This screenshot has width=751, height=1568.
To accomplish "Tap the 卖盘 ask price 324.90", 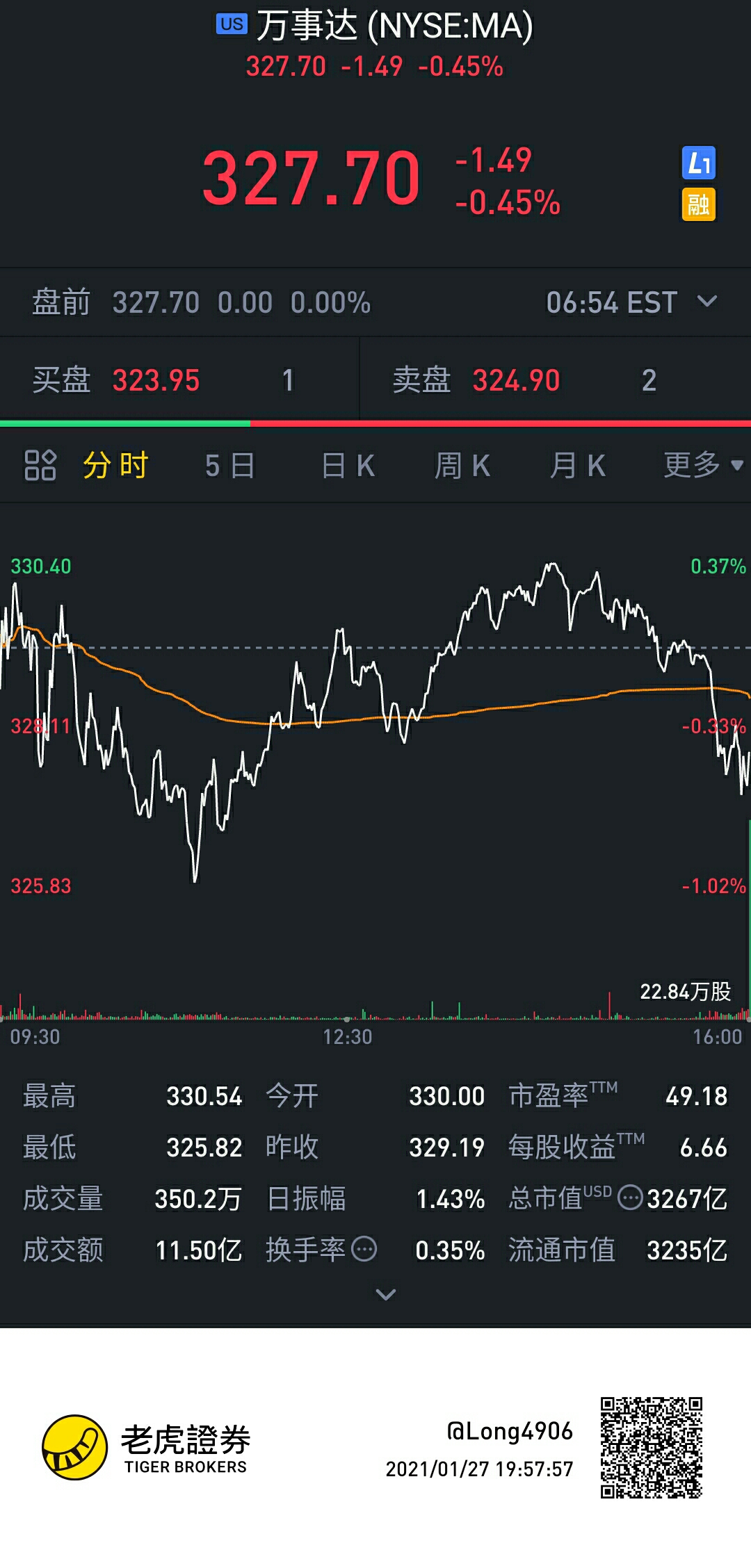I will point(516,380).
